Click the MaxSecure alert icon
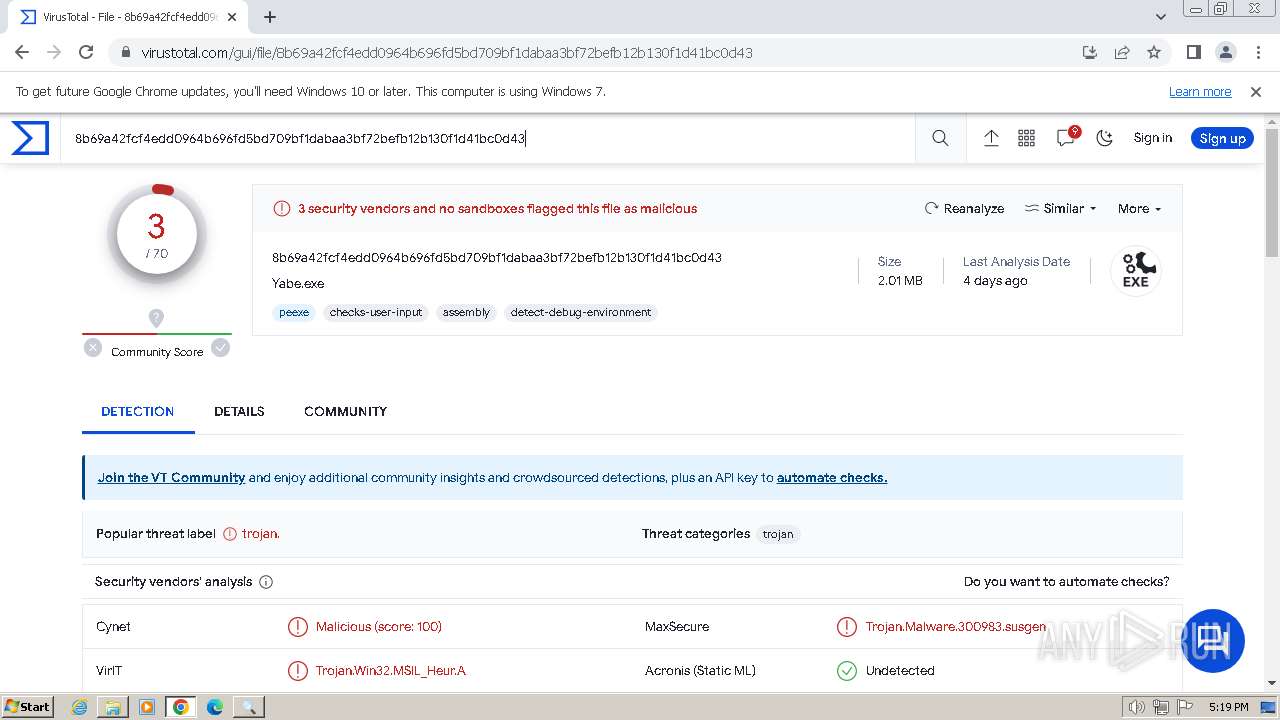Viewport: 1280px width, 720px height. [847, 626]
